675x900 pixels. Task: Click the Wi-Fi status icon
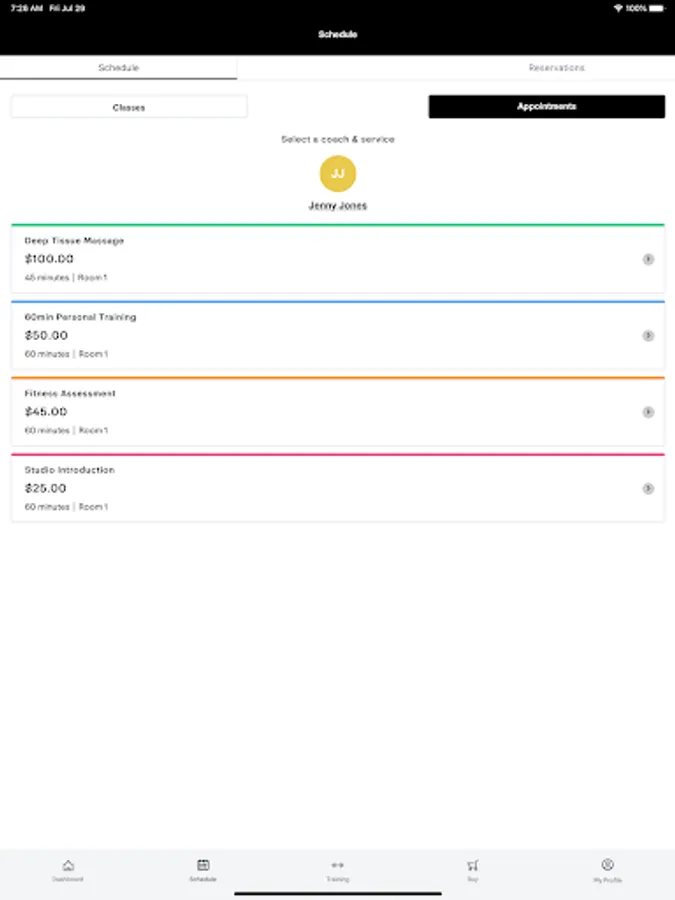(x=618, y=8)
